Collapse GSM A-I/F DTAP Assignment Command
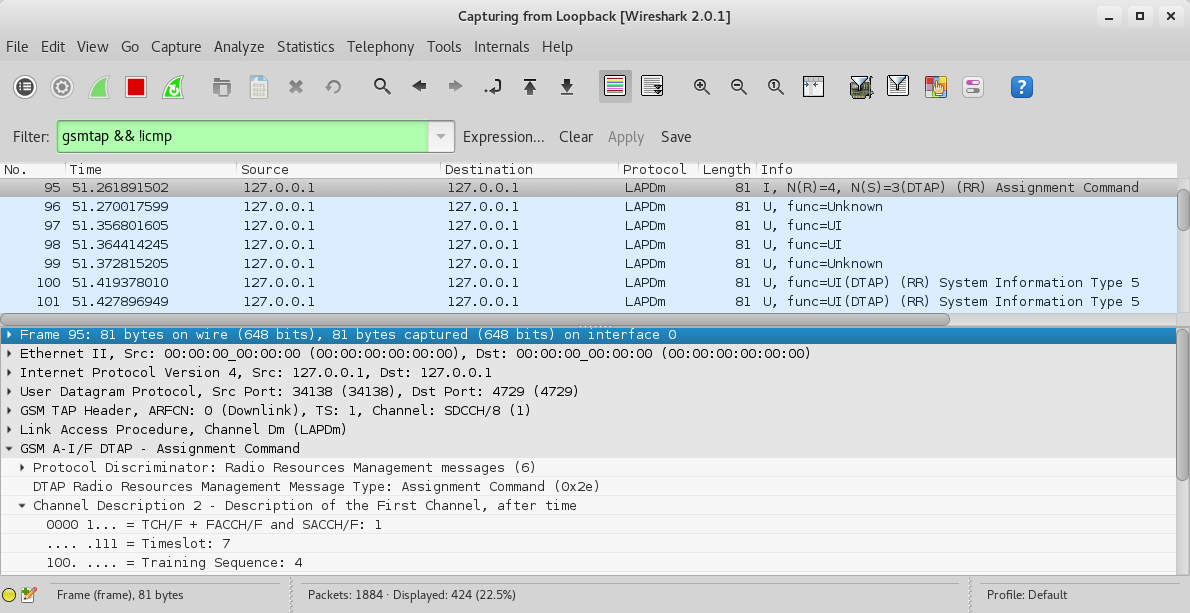 tap(9, 448)
